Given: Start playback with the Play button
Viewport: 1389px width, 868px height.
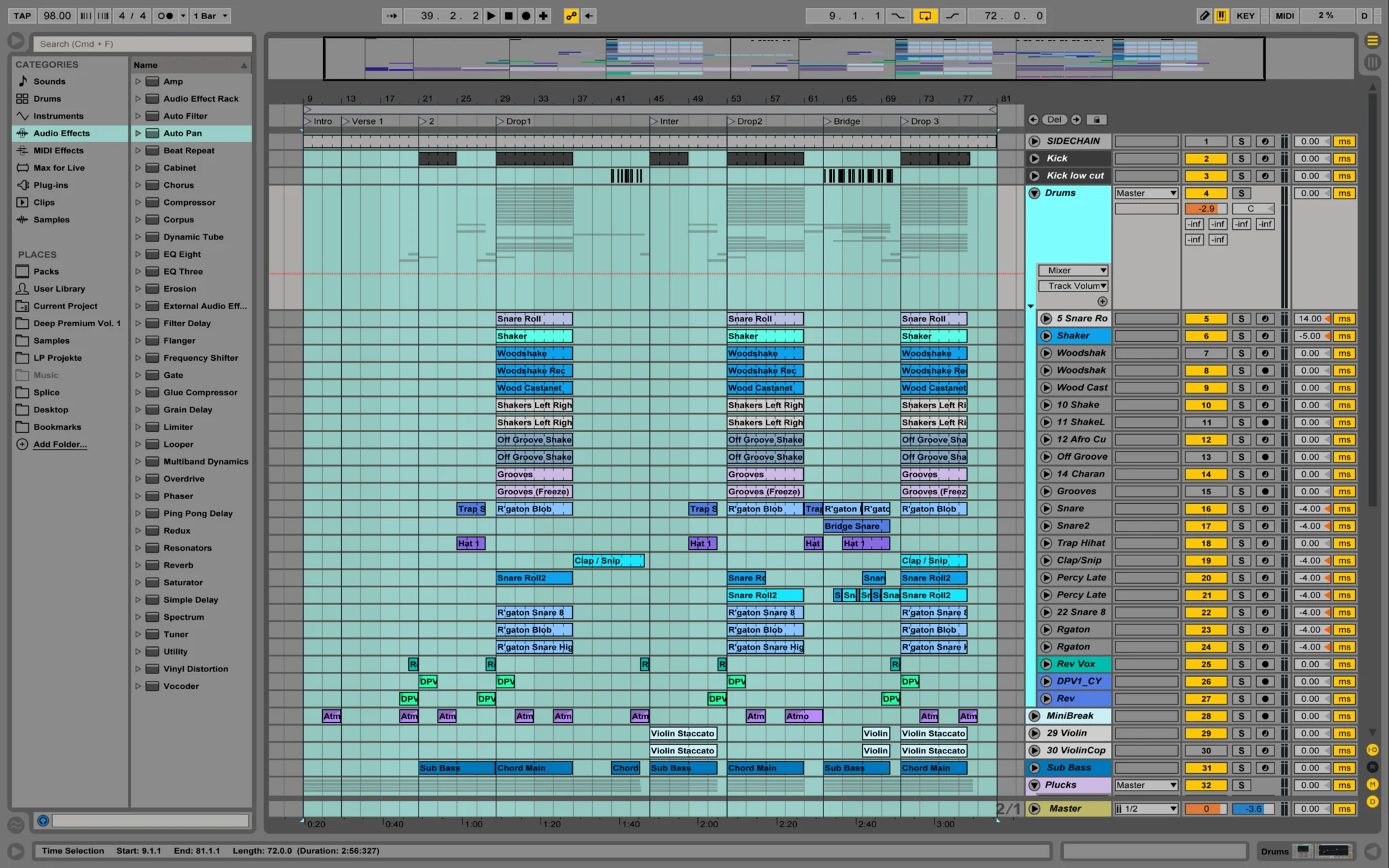Looking at the screenshot, I should tap(491, 16).
